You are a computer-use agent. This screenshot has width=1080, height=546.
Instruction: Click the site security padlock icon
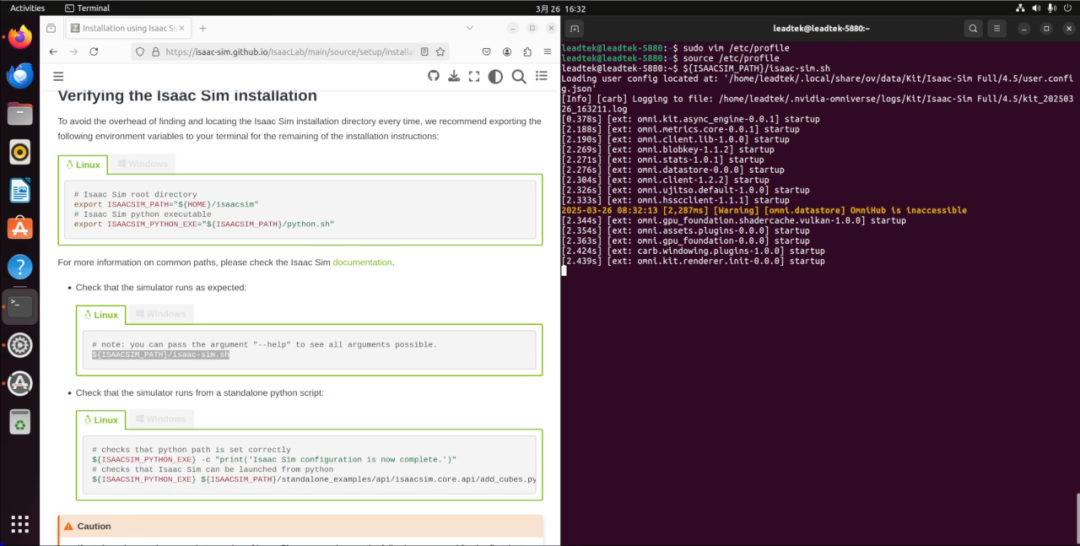click(x=156, y=52)
